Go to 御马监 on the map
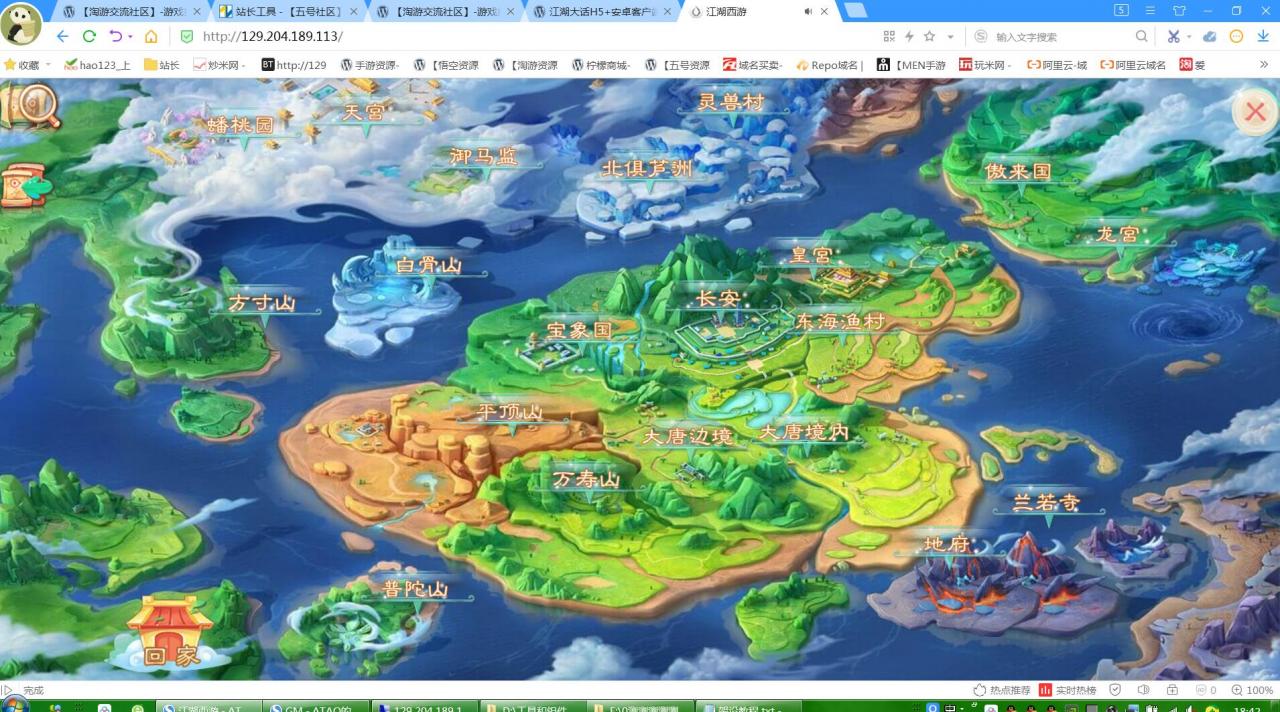The width and height of the screenshot is (1280, 712). pos(484,156)
